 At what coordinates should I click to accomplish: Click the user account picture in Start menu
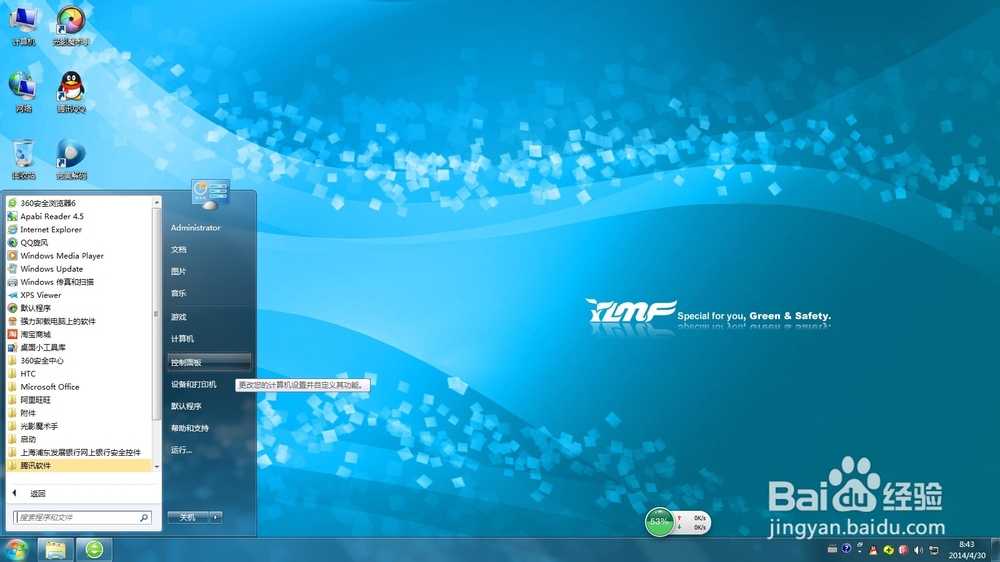point(210,195)
